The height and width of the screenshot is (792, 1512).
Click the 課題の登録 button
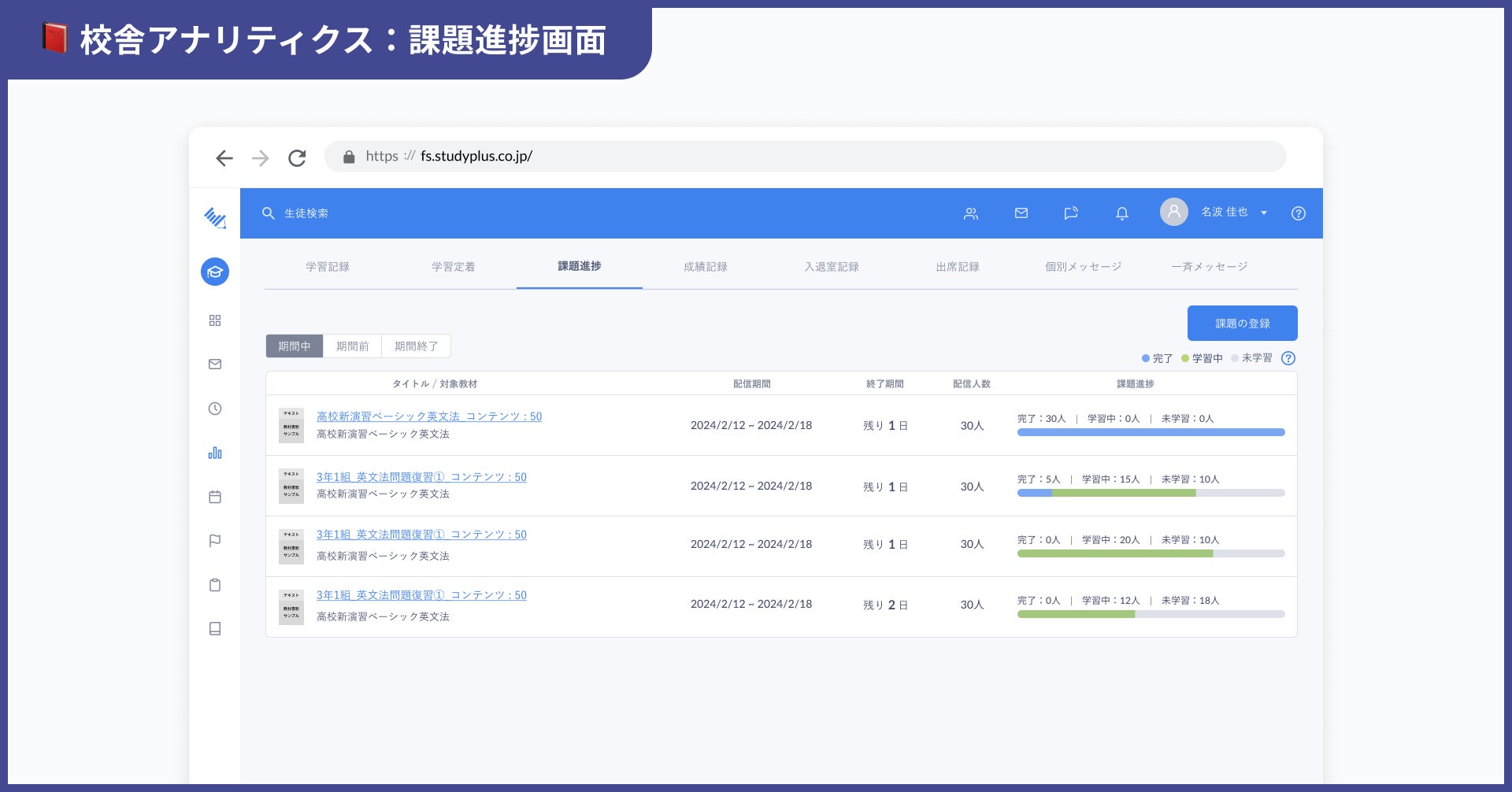coord(1242,324)
